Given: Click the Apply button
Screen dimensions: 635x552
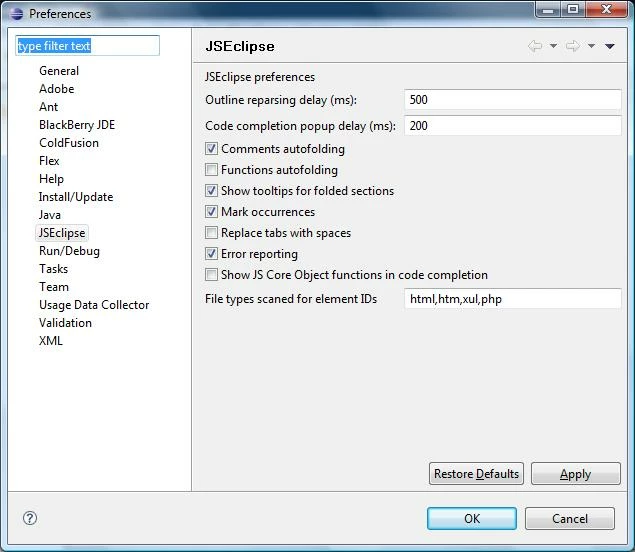Looking at the screenshot, I should pos(575,473).
